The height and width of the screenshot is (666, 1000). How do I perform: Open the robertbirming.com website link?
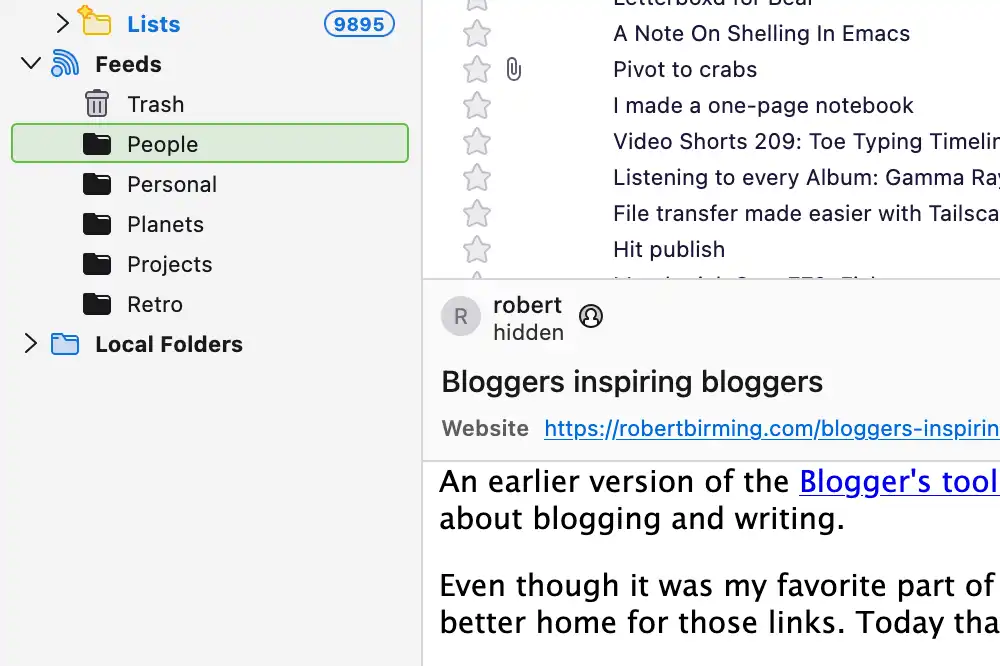coord(770,429)
